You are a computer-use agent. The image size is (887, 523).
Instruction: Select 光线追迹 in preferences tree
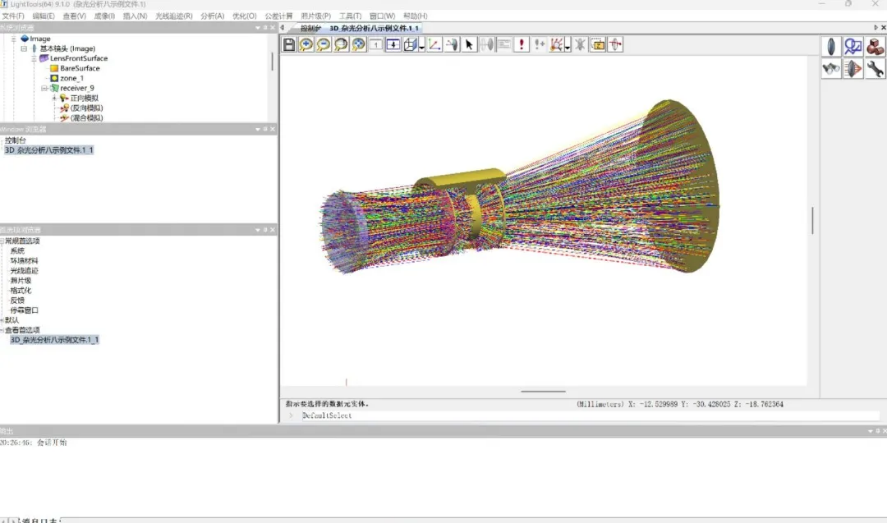[x=24, y=270]
